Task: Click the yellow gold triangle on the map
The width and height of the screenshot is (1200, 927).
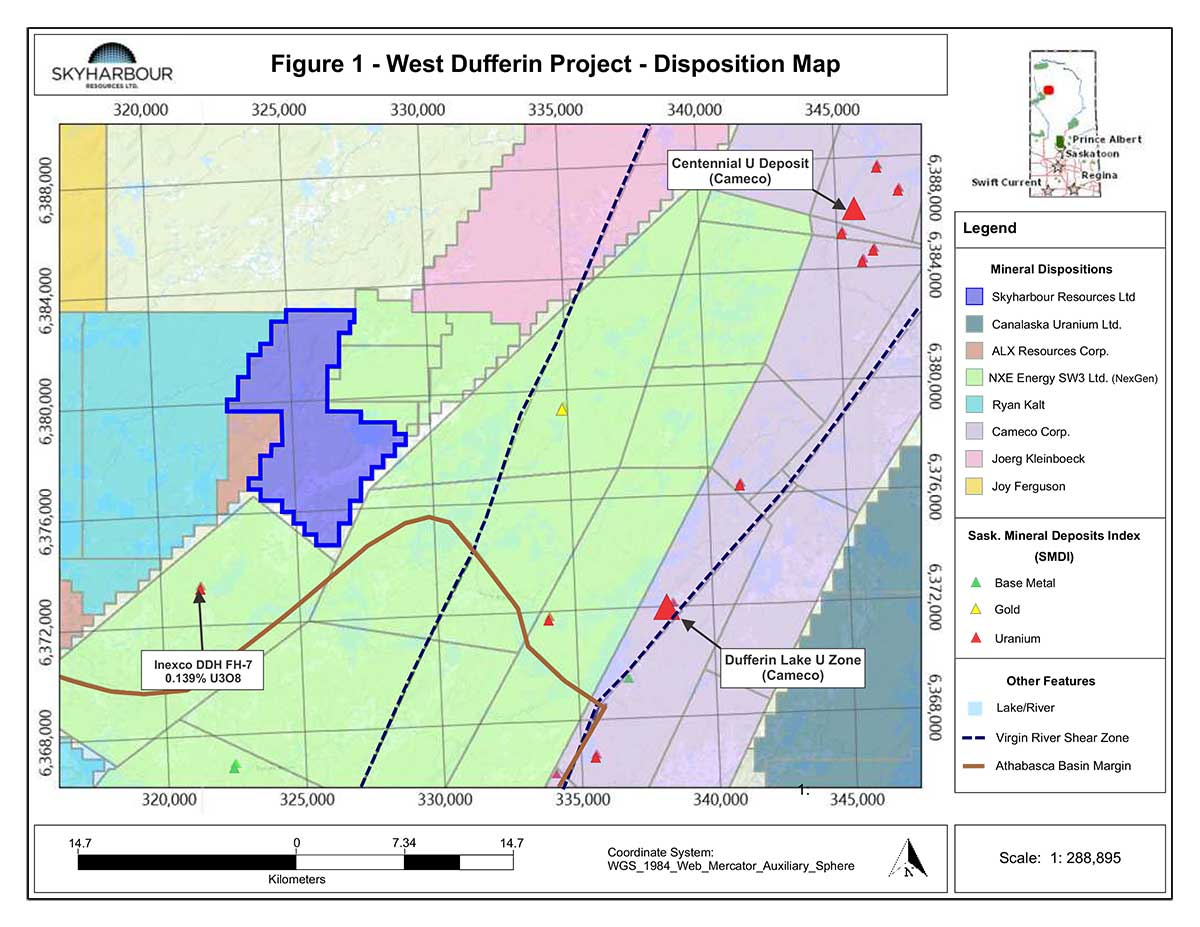Action: (562, 410)
